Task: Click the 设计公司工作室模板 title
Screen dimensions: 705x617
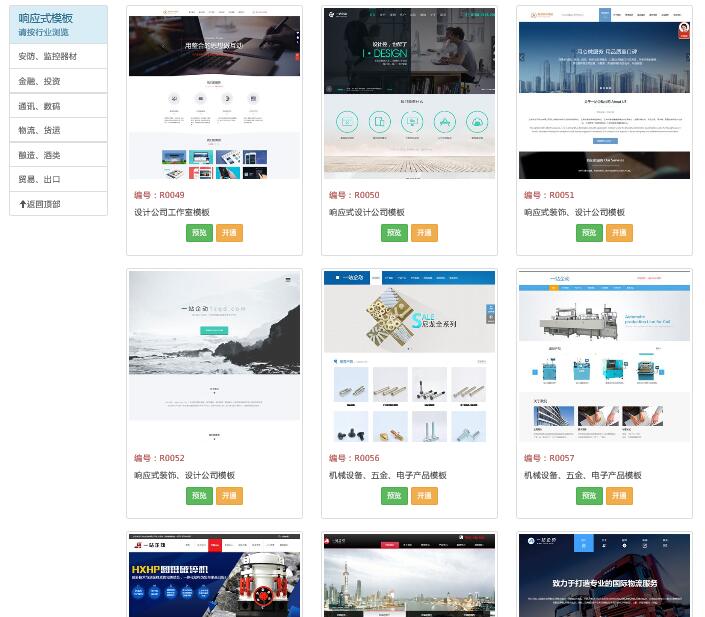Action: pyautogui.click(x=172, y=212)
